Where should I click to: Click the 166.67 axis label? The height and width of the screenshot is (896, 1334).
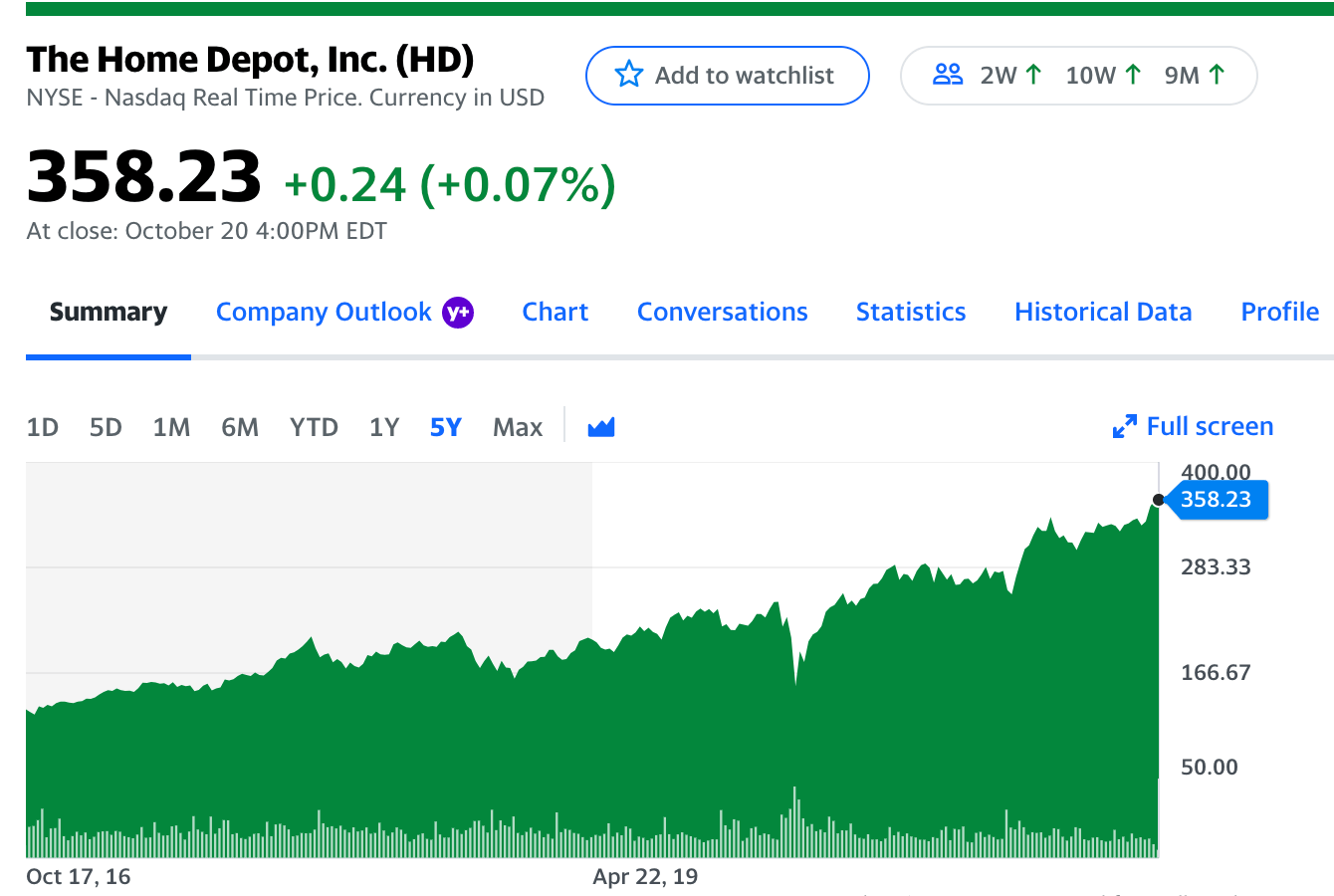(1216, 673)
